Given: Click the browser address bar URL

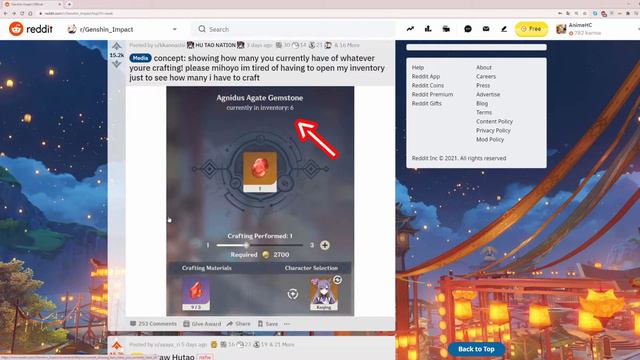Looking at the screenshot, I should click(x=78, y=13).
